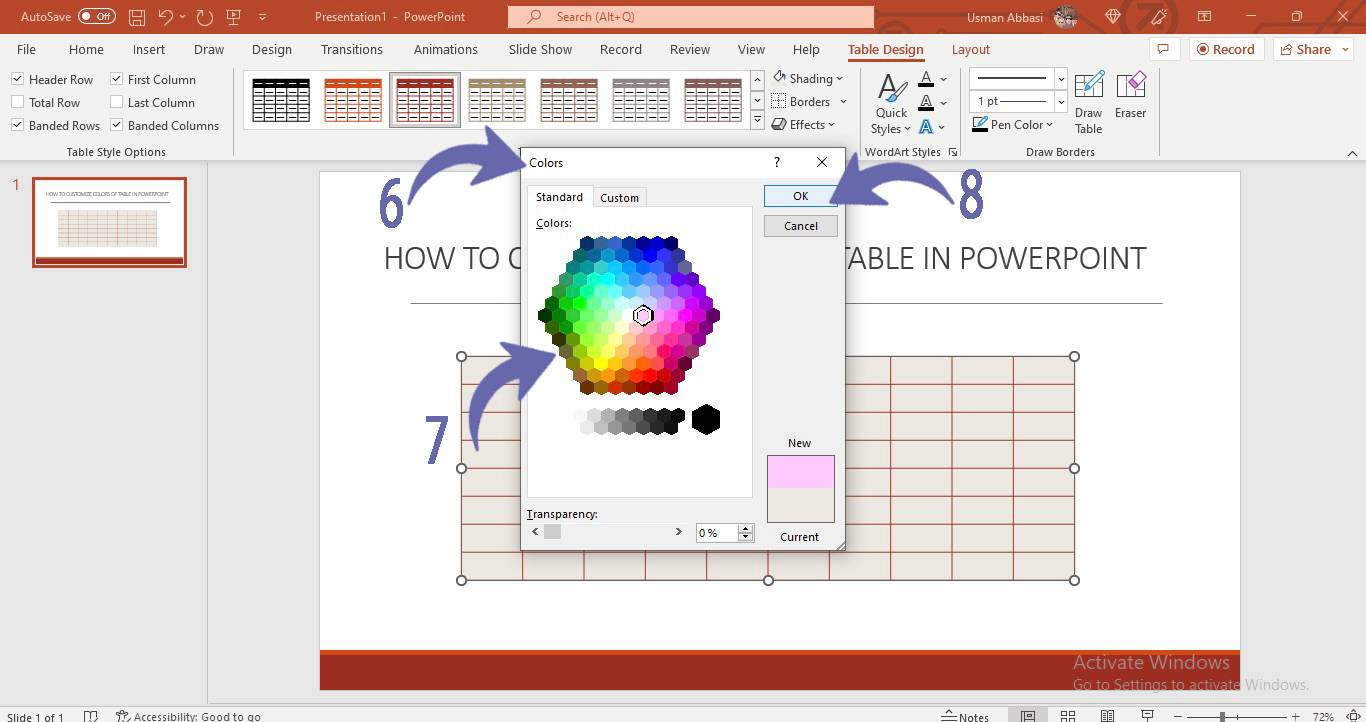
Task: Select the black table style
Action: tap(281, 100)
